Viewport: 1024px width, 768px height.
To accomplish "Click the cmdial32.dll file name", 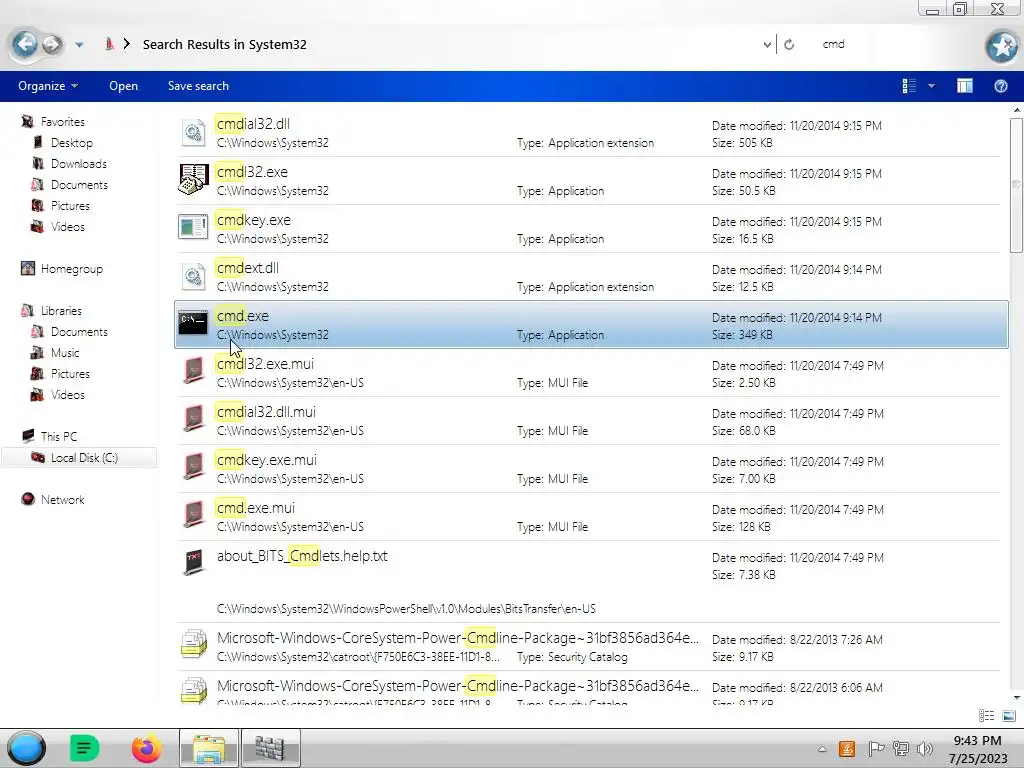I will 253,124.
